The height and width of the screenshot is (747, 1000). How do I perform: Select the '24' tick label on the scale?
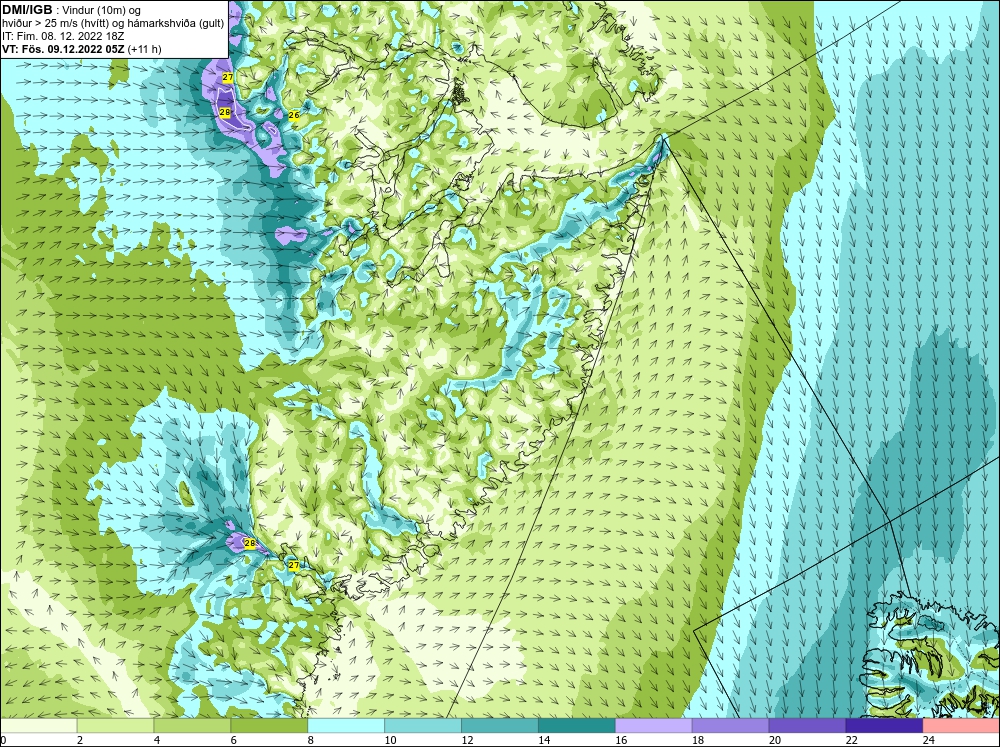929,740
